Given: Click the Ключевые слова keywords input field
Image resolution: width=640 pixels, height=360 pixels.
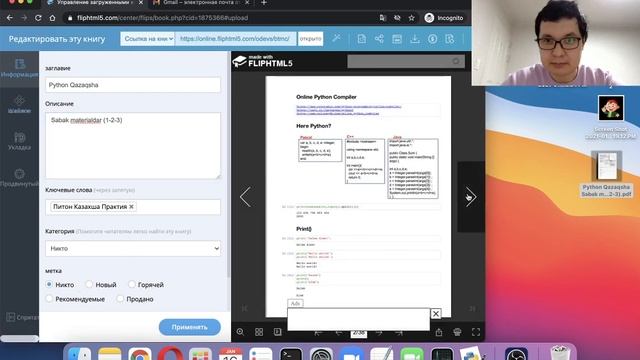Looking at the screenshot, I should click(x=133, y=207).
